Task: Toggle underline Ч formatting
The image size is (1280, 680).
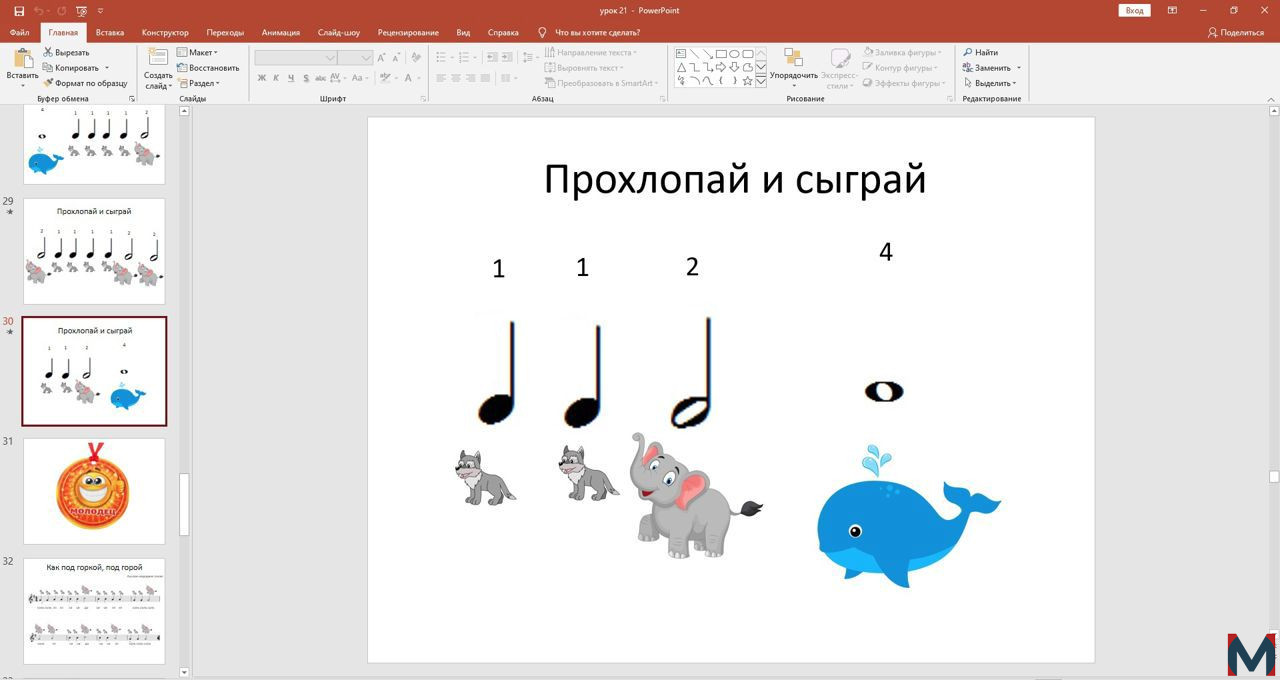Action: (291, 78)
